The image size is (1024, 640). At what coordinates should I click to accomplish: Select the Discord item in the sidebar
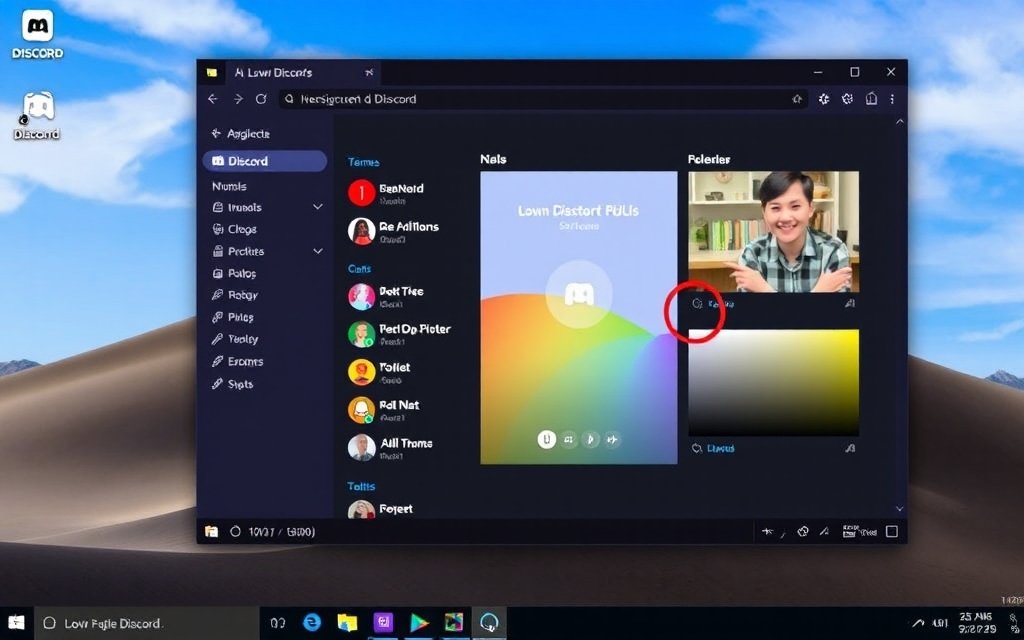[264, 161]
